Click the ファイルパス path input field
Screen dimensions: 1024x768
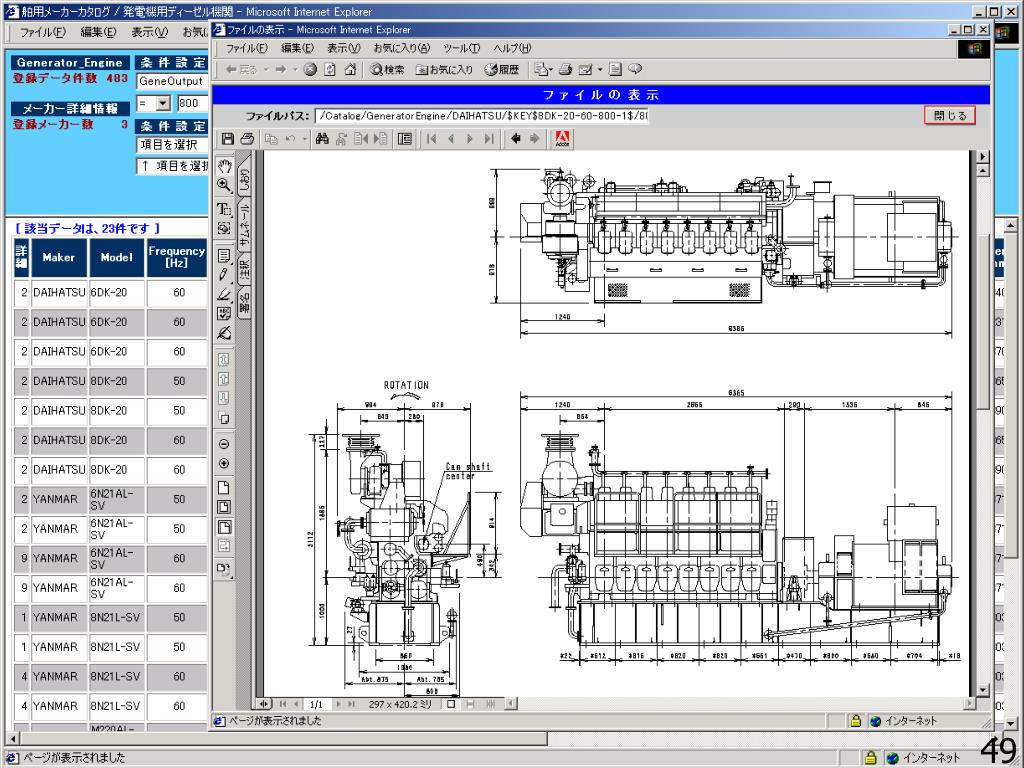(x=482, y=116)
